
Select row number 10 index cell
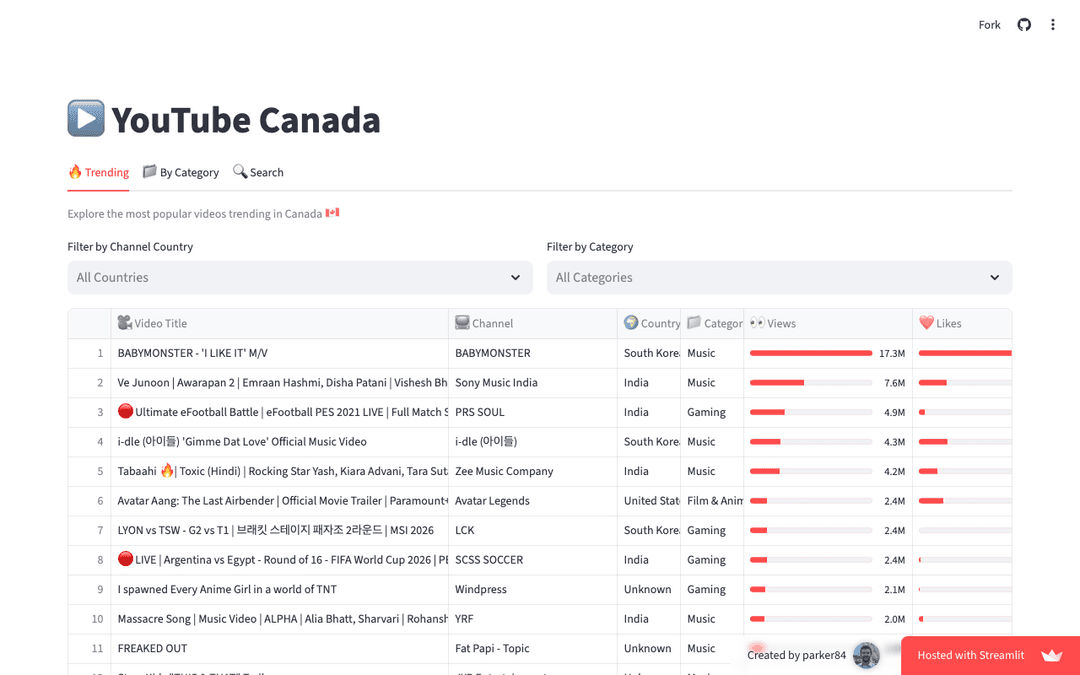90,619
